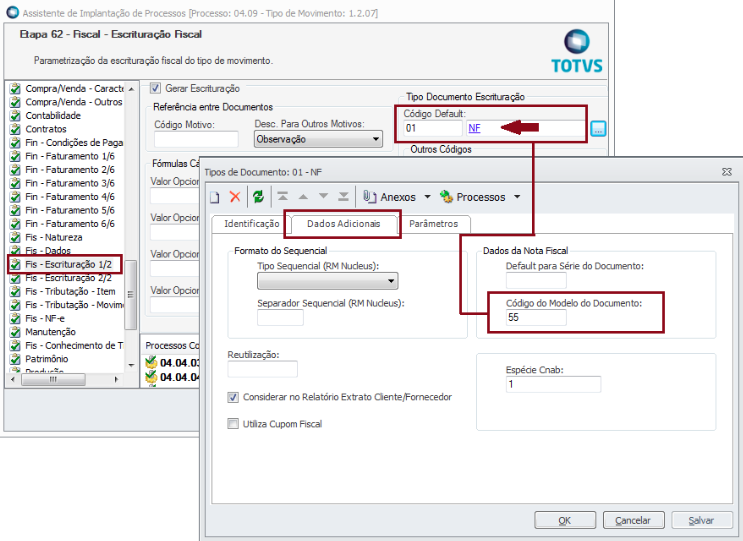Image resolution: width=743 pixels, height=541 pixels.
Task: Click Código do Modelo do Documento field
Action: pos(536,317)
